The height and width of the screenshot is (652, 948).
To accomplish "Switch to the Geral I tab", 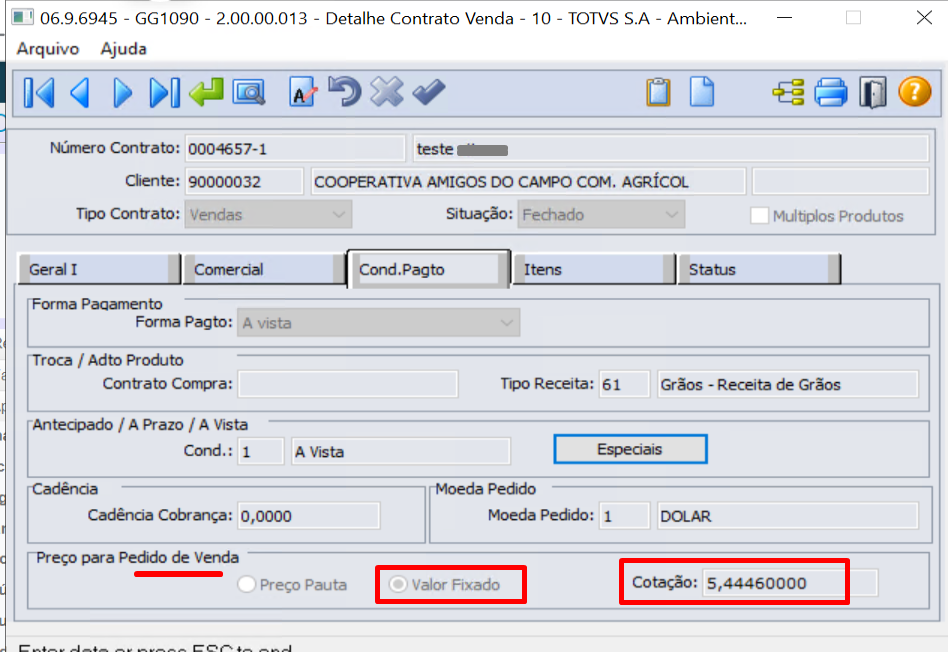I will pyautogui.click(x=100, y=269).
